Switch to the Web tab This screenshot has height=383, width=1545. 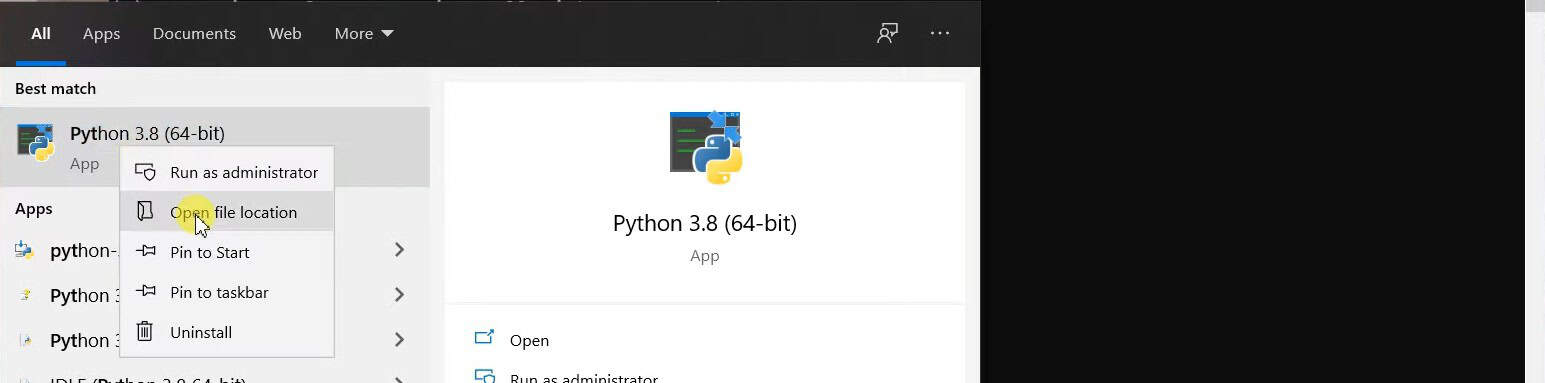tap(285, 33)
